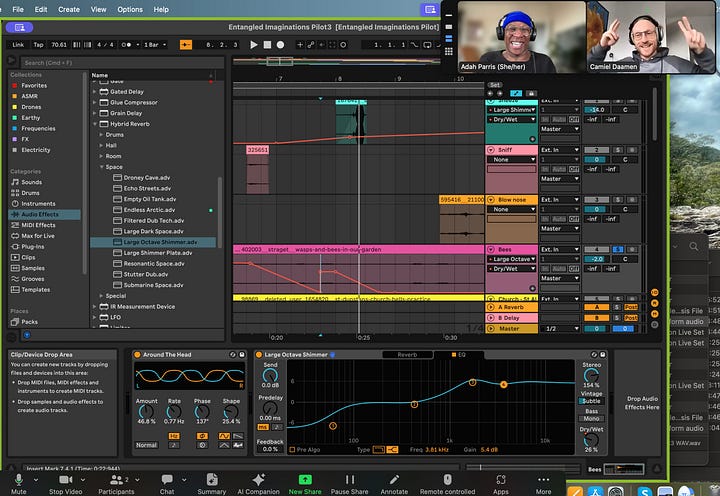Open the 1 Bar quantization dropdown

click(155, 45)
